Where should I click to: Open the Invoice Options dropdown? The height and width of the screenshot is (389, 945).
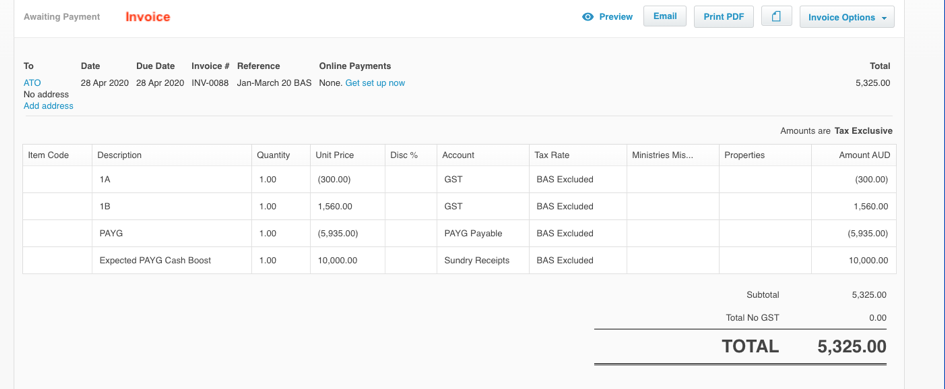tap(847, 17)
